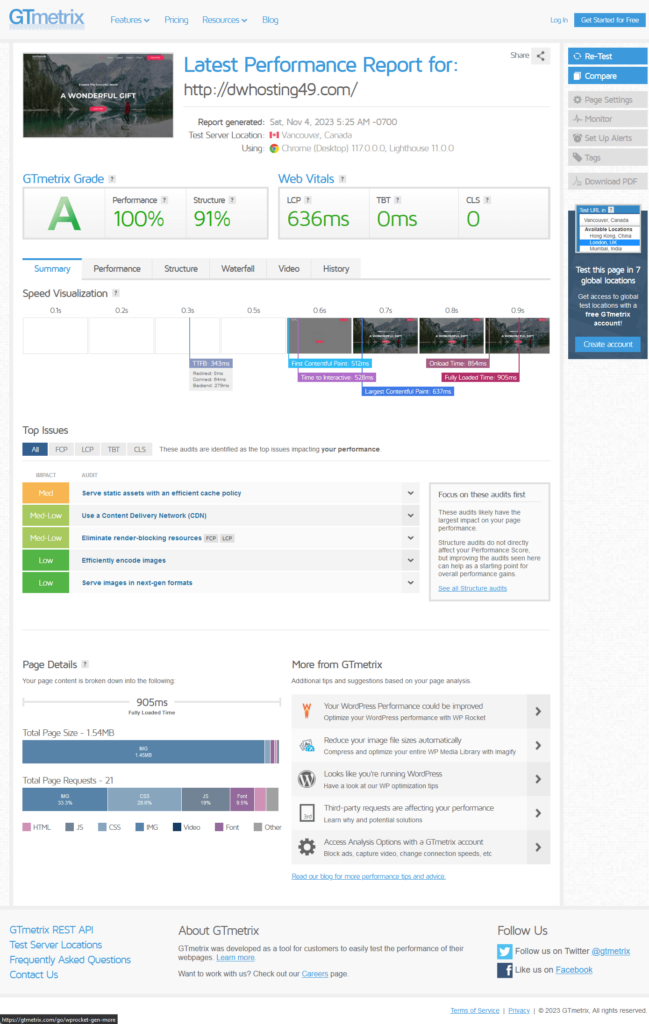
Task: Click the GTmetrix Grade help question mark
Action: pyautogui.click(x=112, y=179)
